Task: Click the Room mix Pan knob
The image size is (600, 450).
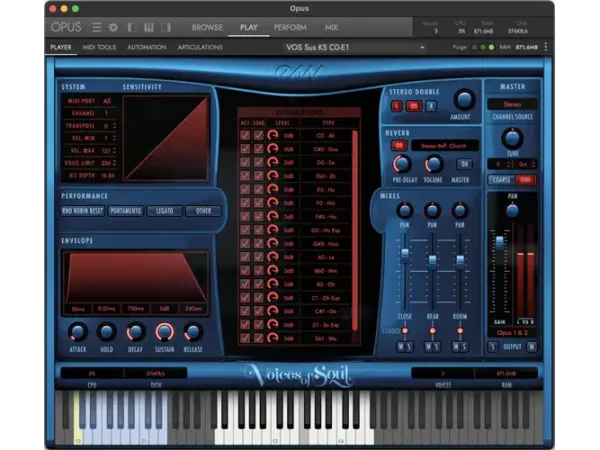Action: click(460, 210)
